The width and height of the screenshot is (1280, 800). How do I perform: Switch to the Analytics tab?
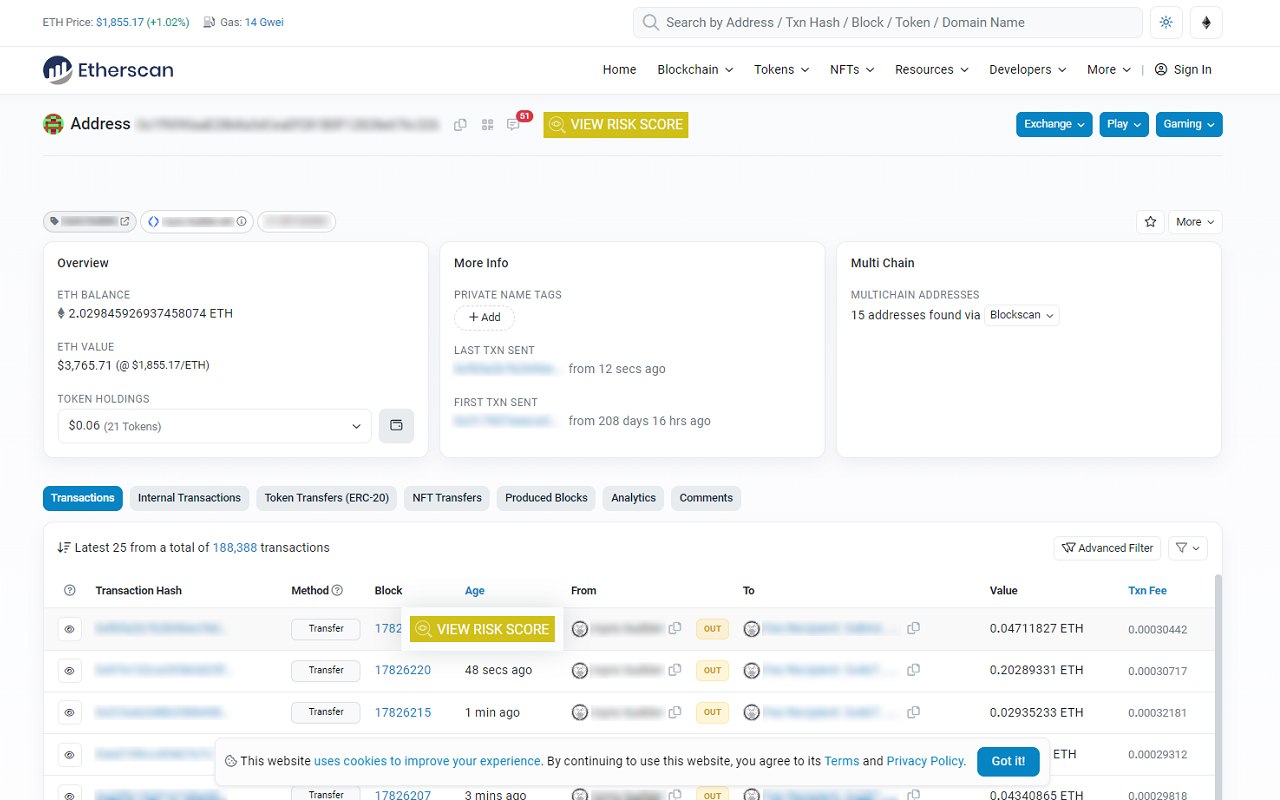tap(633, 498)
